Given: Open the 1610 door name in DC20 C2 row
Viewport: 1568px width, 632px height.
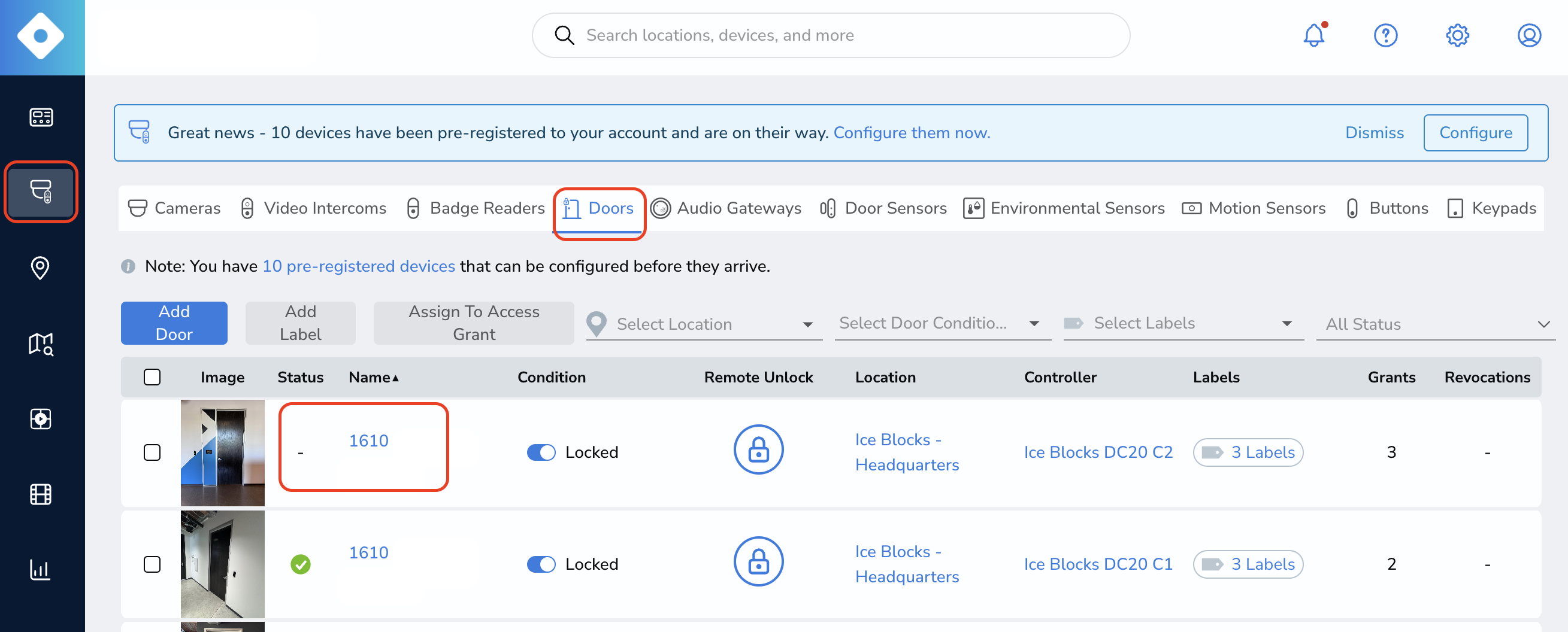Looking at the screenshot, I should pyautogui.click(x=368, y=440).
